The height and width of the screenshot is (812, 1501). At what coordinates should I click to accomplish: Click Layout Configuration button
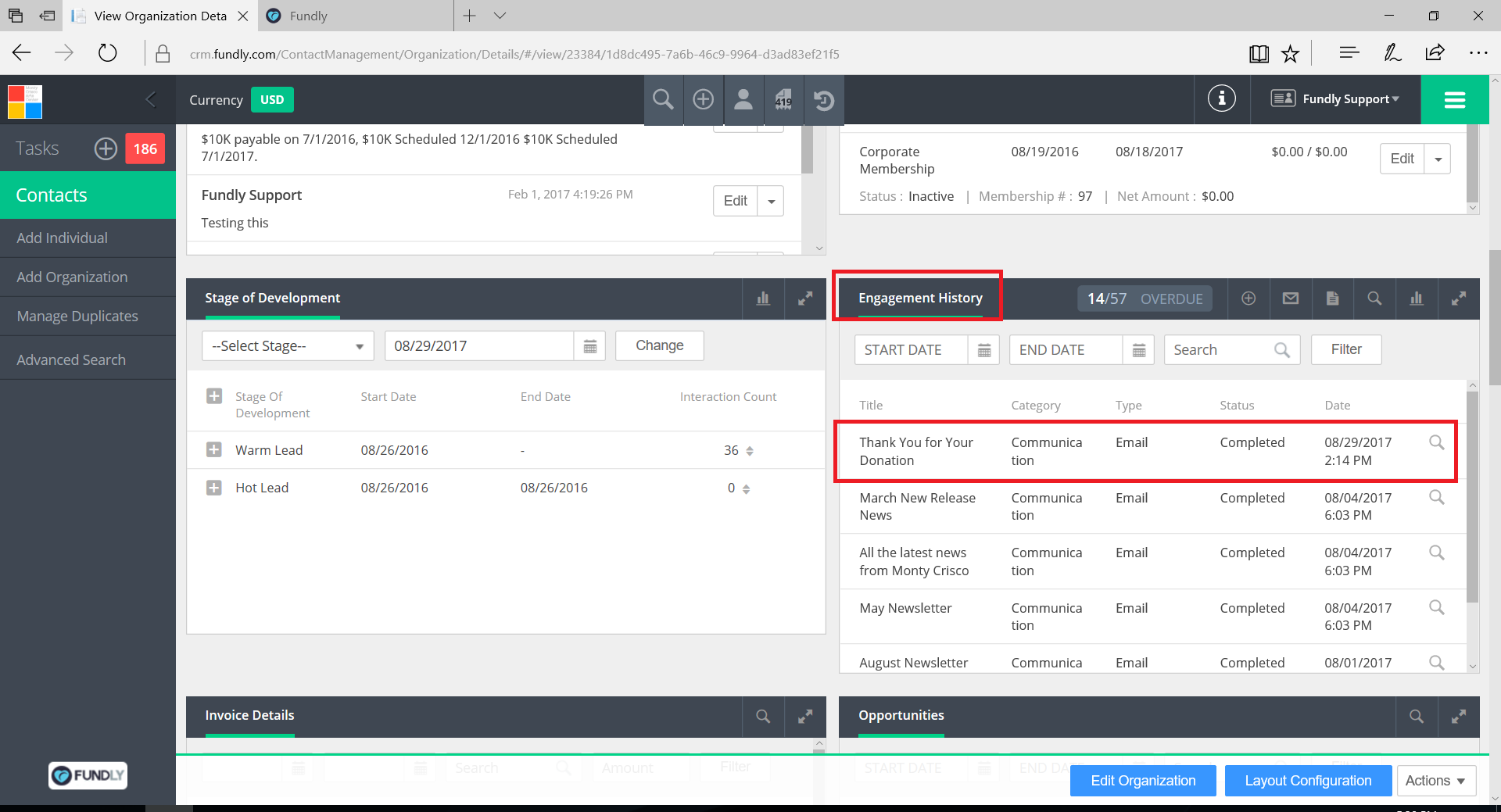pyautogui.click(x=1308, y=781)
